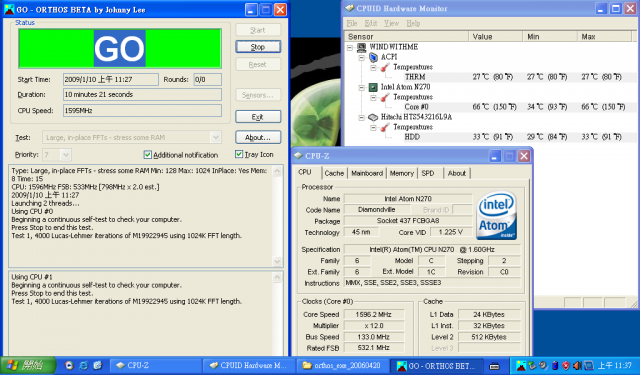640x375 pixels.
Task: Click the Sensor column header
Action: coord(407,37)
